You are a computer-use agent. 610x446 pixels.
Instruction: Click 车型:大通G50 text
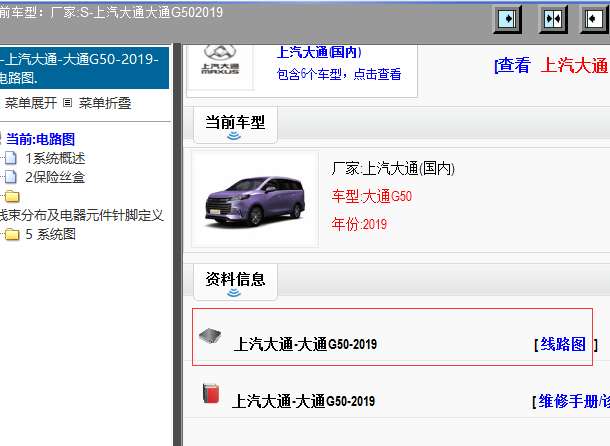[372, 197]
